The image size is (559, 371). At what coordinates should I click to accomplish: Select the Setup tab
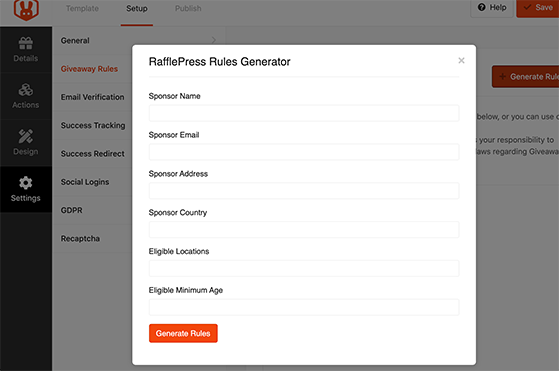pyautogui.click(x=137, y=9)
